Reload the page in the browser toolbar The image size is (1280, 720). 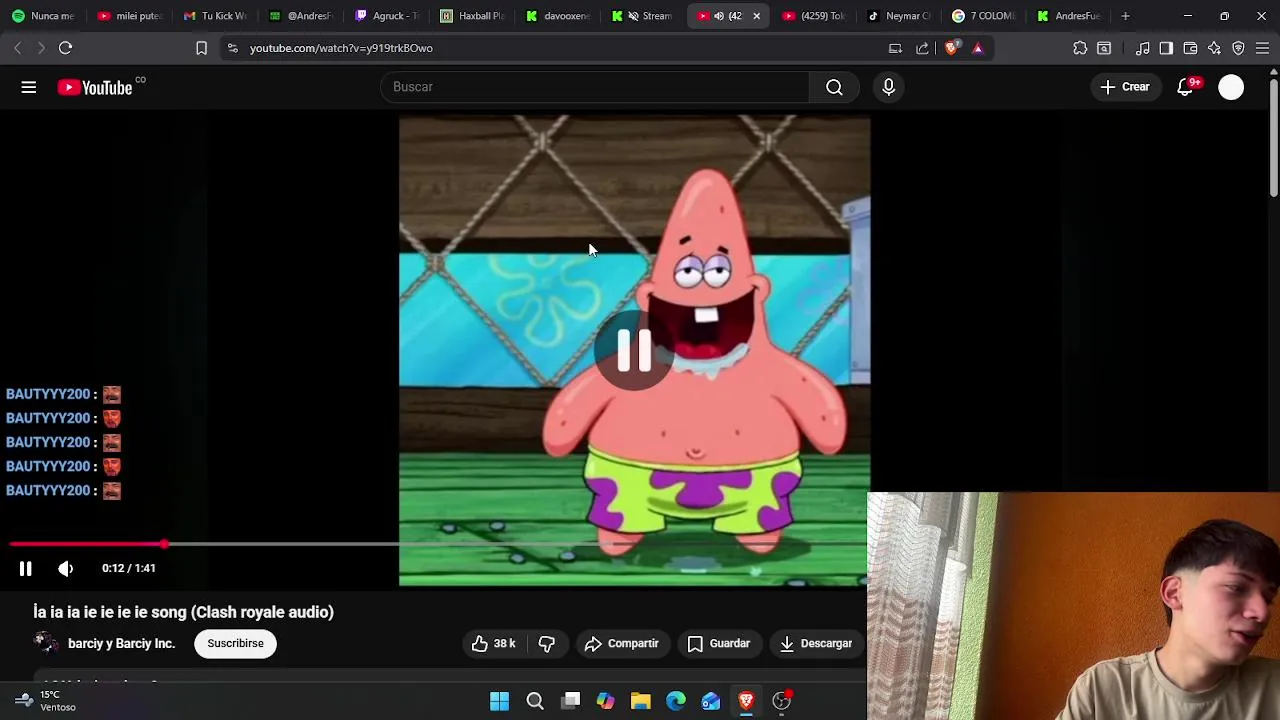click(x=65, y=48)
